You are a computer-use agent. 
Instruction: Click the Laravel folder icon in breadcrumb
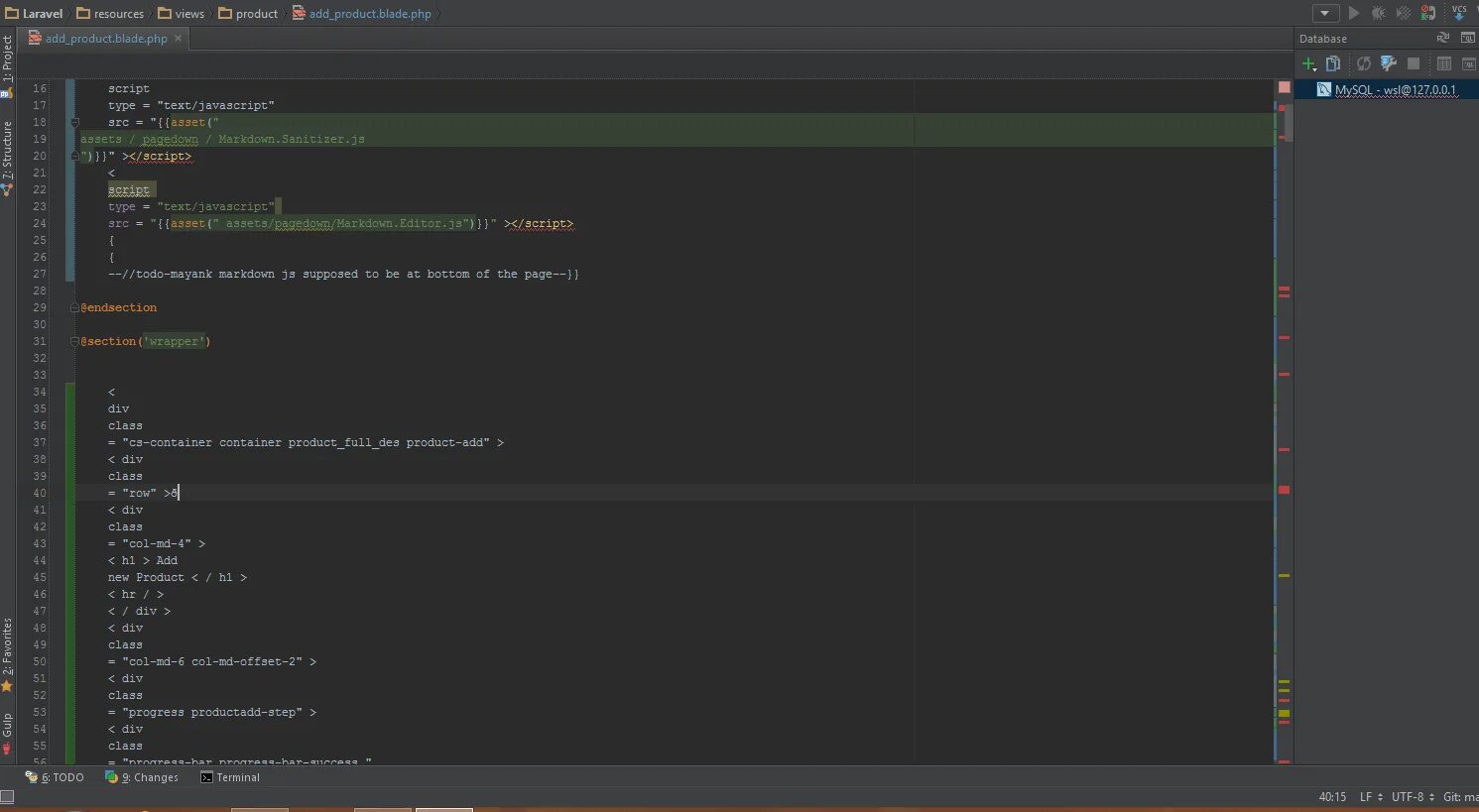(x=12, y=14)
